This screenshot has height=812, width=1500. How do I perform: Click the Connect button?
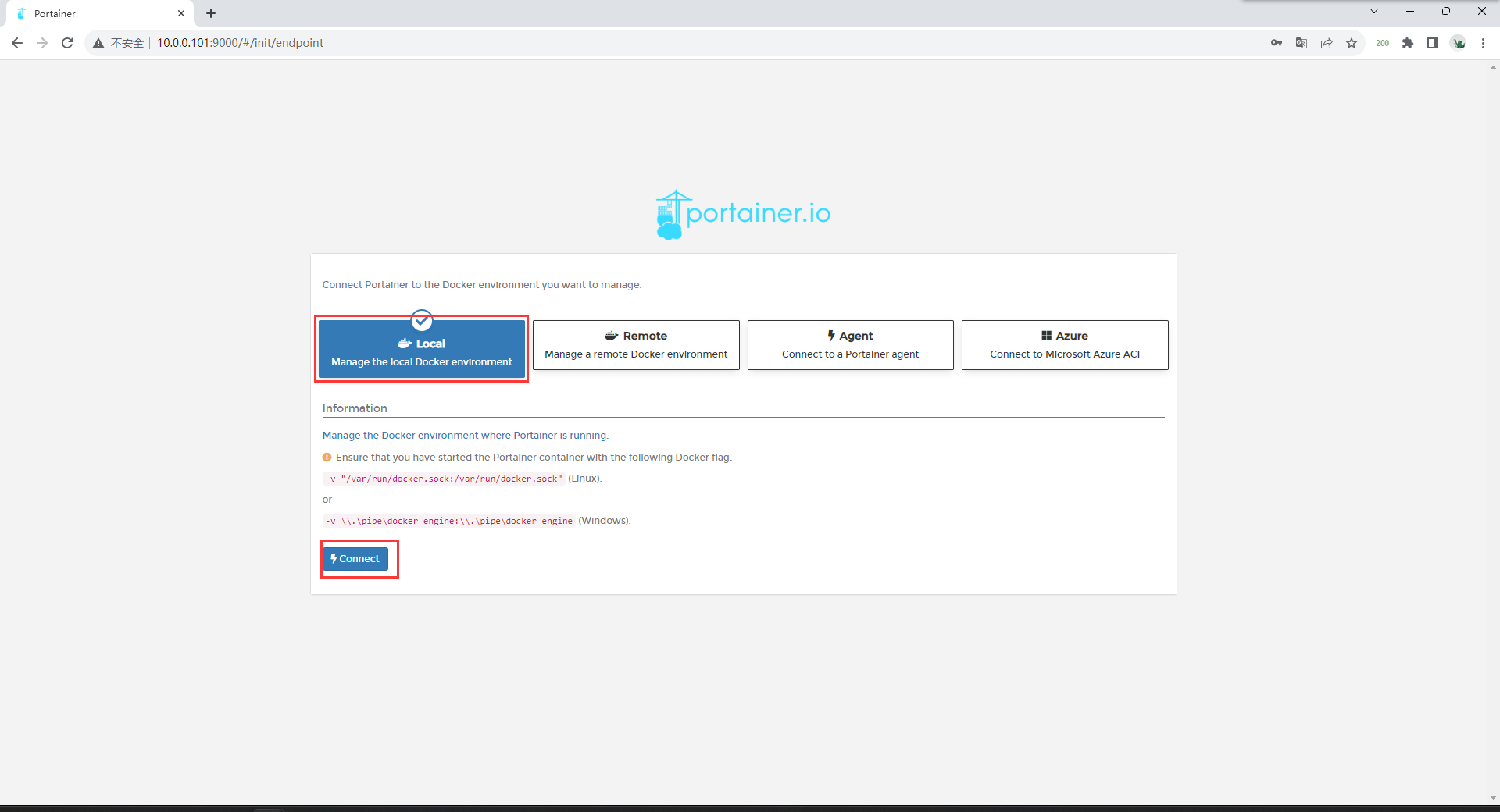pyautogui.click(x=355, y=559)
